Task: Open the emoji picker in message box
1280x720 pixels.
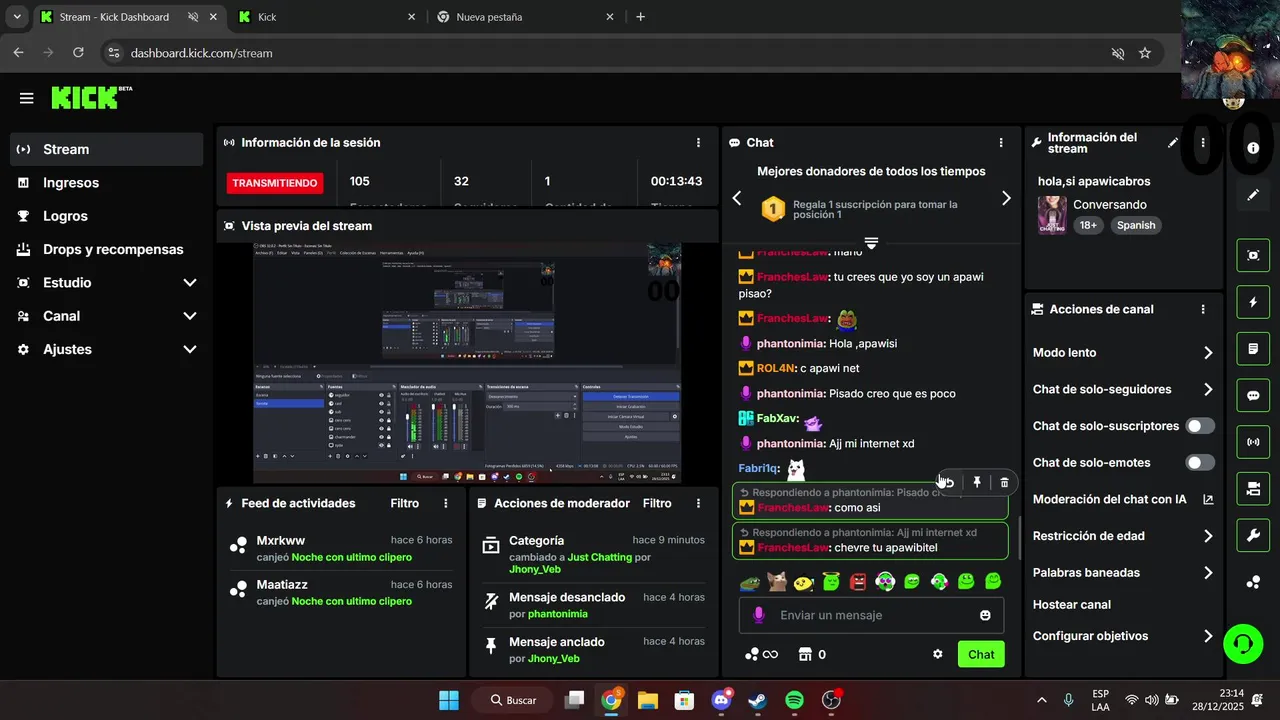Action: [x=985, y=615]
